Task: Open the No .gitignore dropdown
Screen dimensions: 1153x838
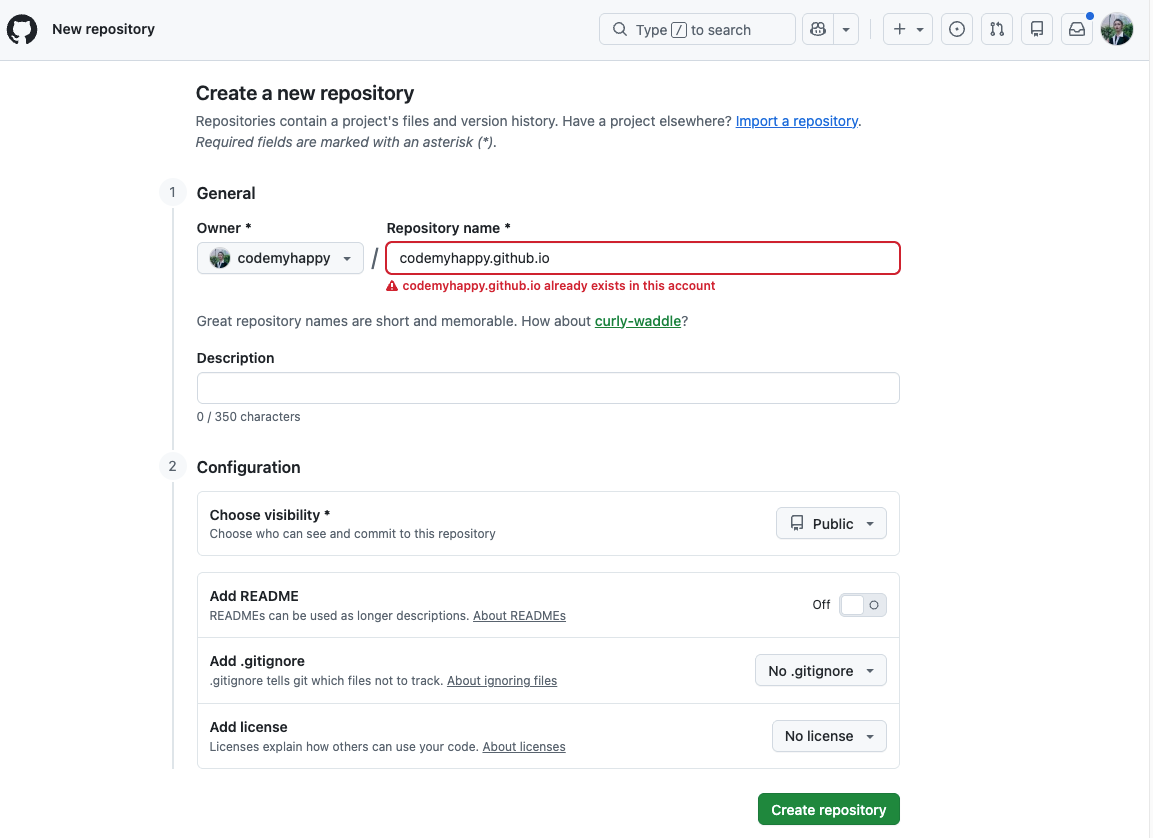Action: click(x=821, y=670)
